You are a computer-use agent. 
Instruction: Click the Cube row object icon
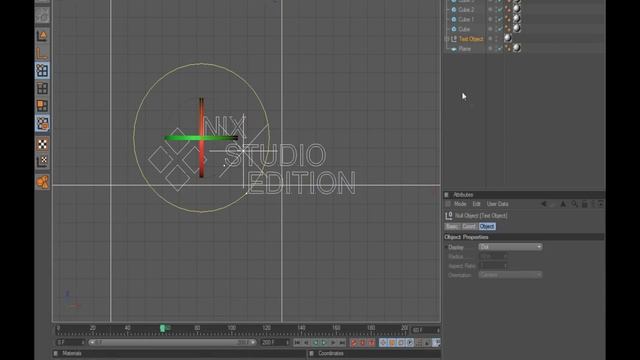[453, 29]
